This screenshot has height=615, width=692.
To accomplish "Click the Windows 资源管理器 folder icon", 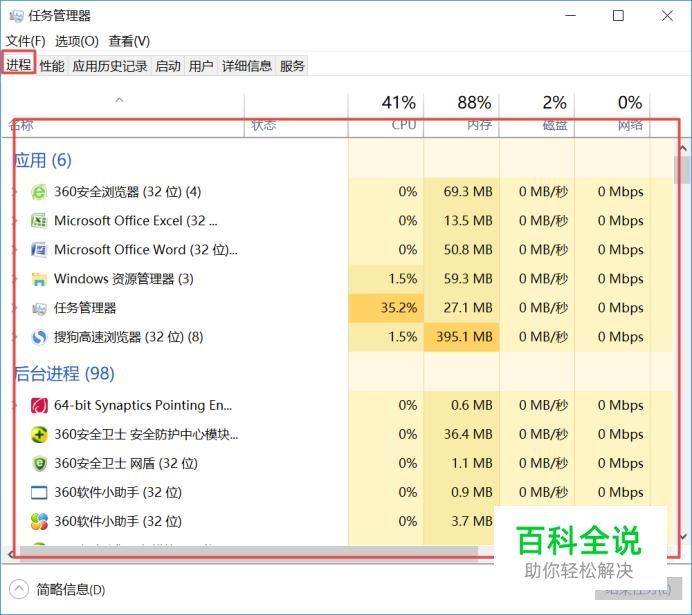I will tap(39, 279).
